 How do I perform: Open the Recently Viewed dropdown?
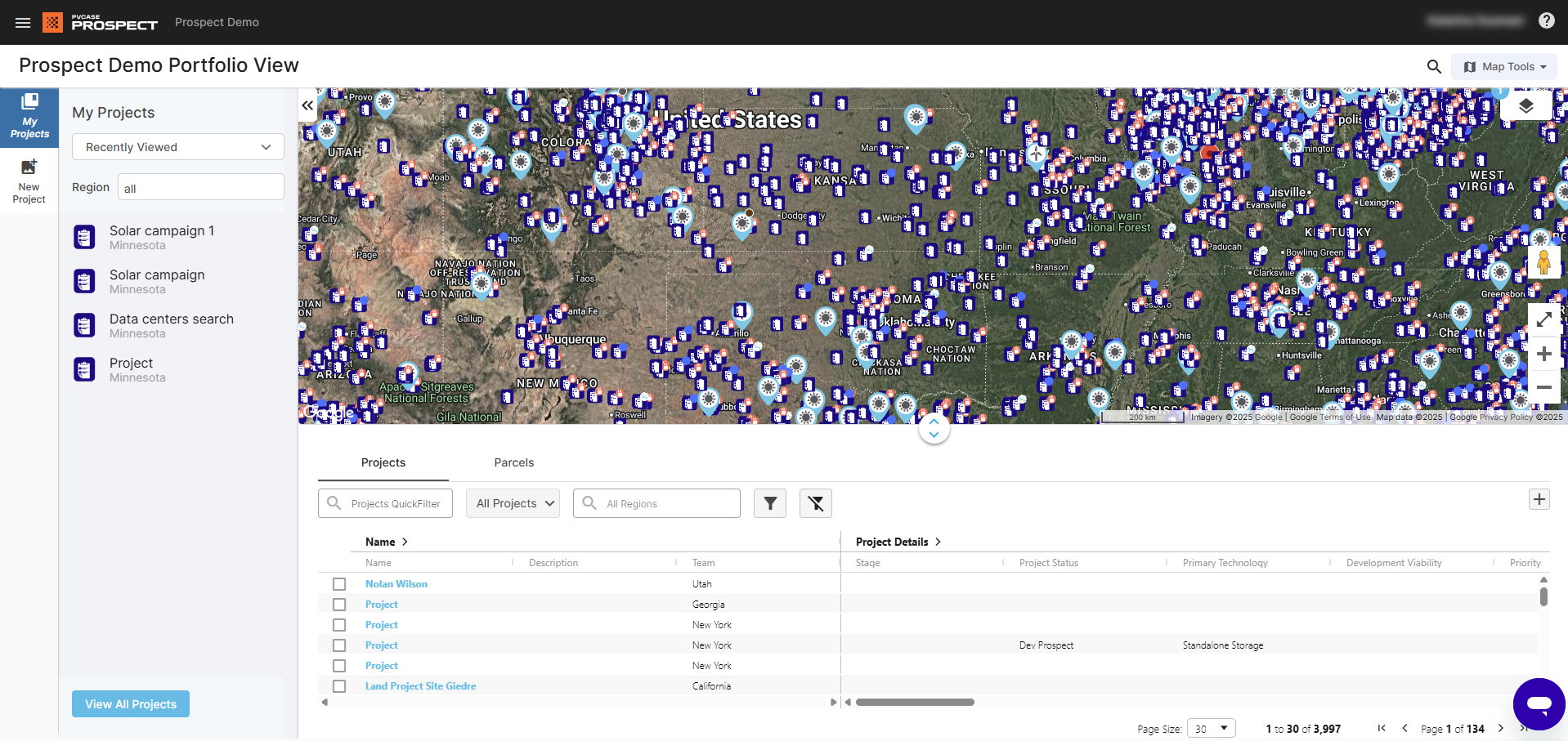(x=177, y=147)
